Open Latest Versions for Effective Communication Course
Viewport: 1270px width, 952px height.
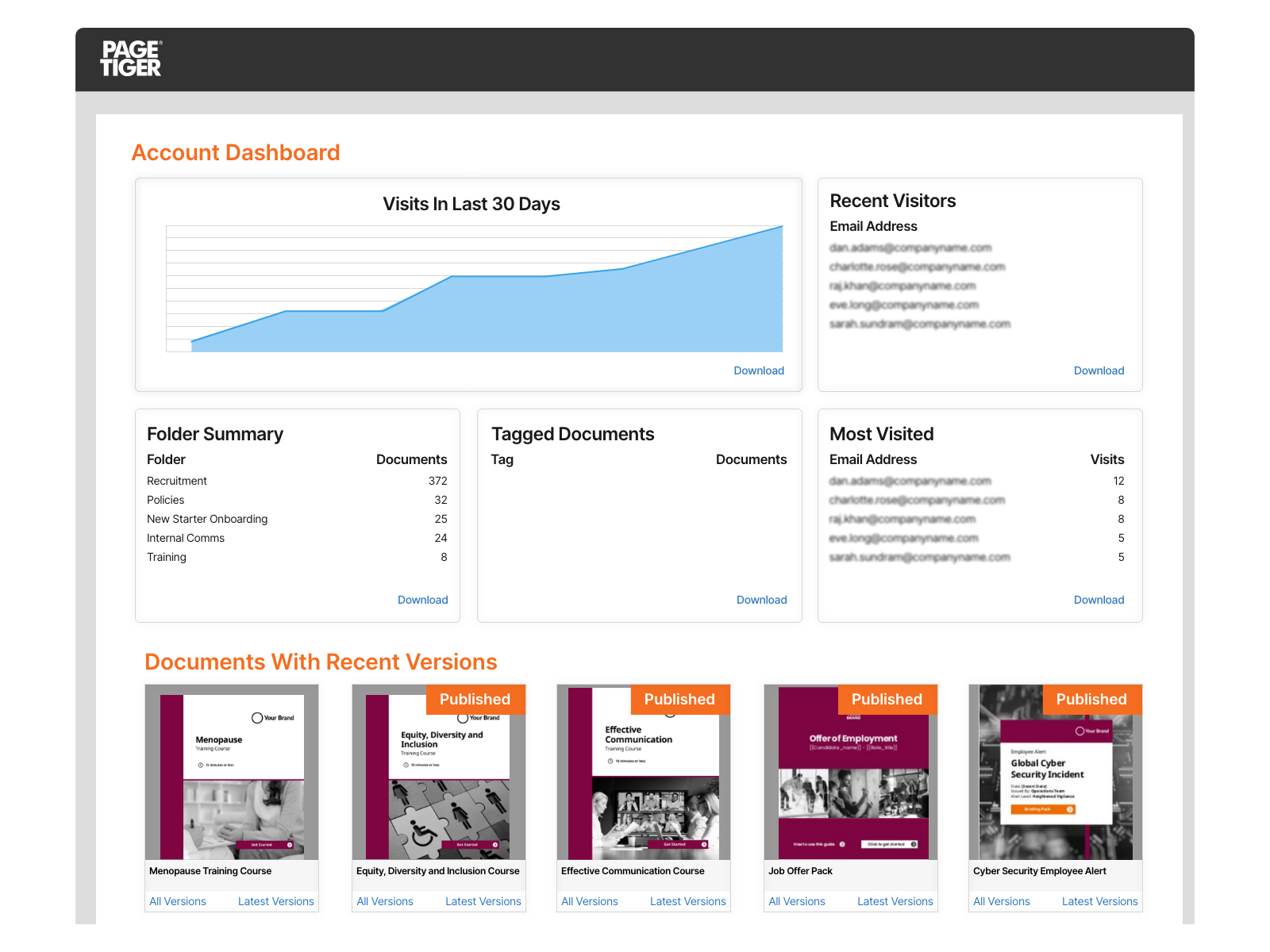(x=688, y=901)
